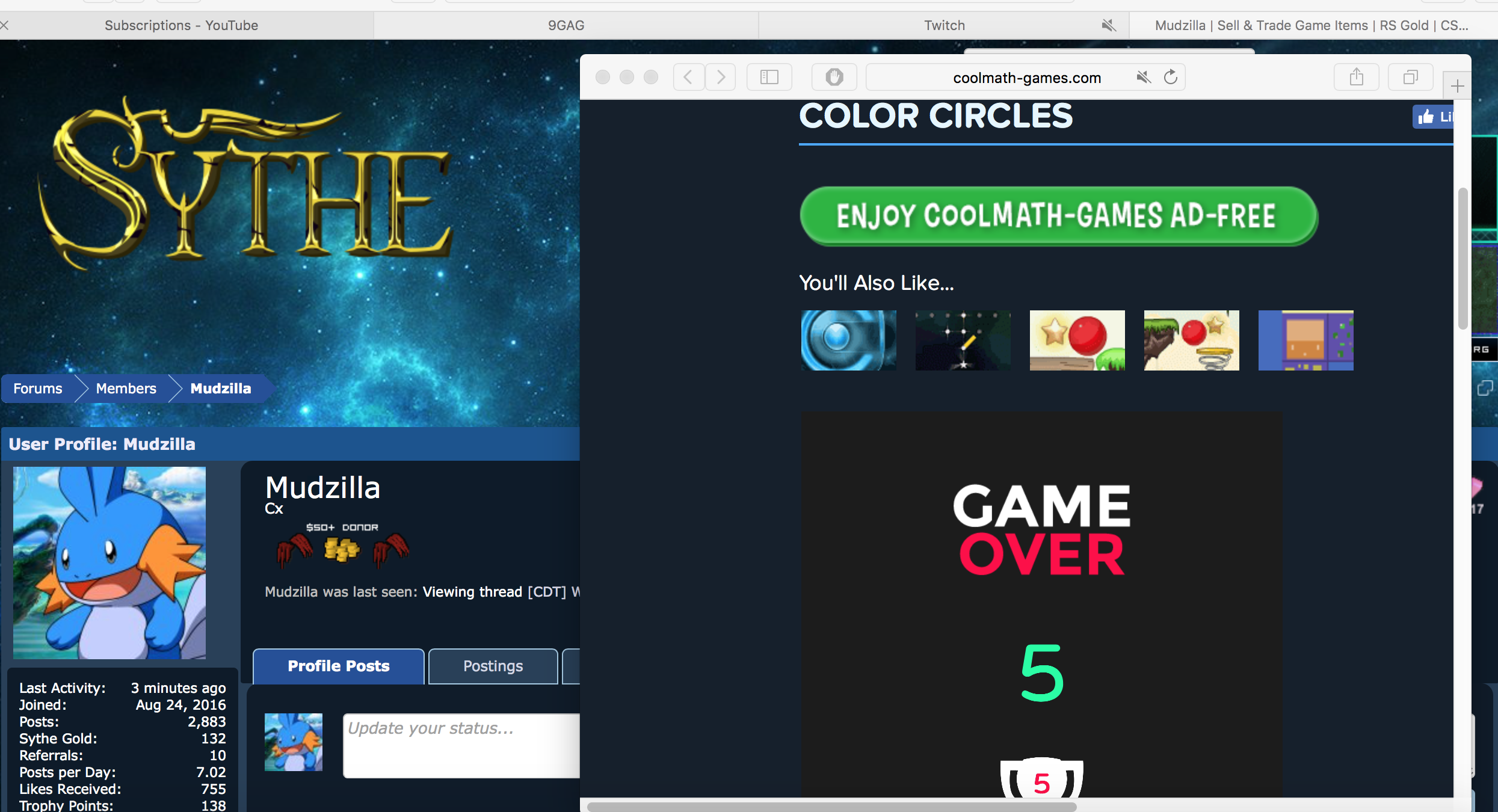Click the trophy best score icon
The width and height of the screenshot is (1498, 812).
1042,778
